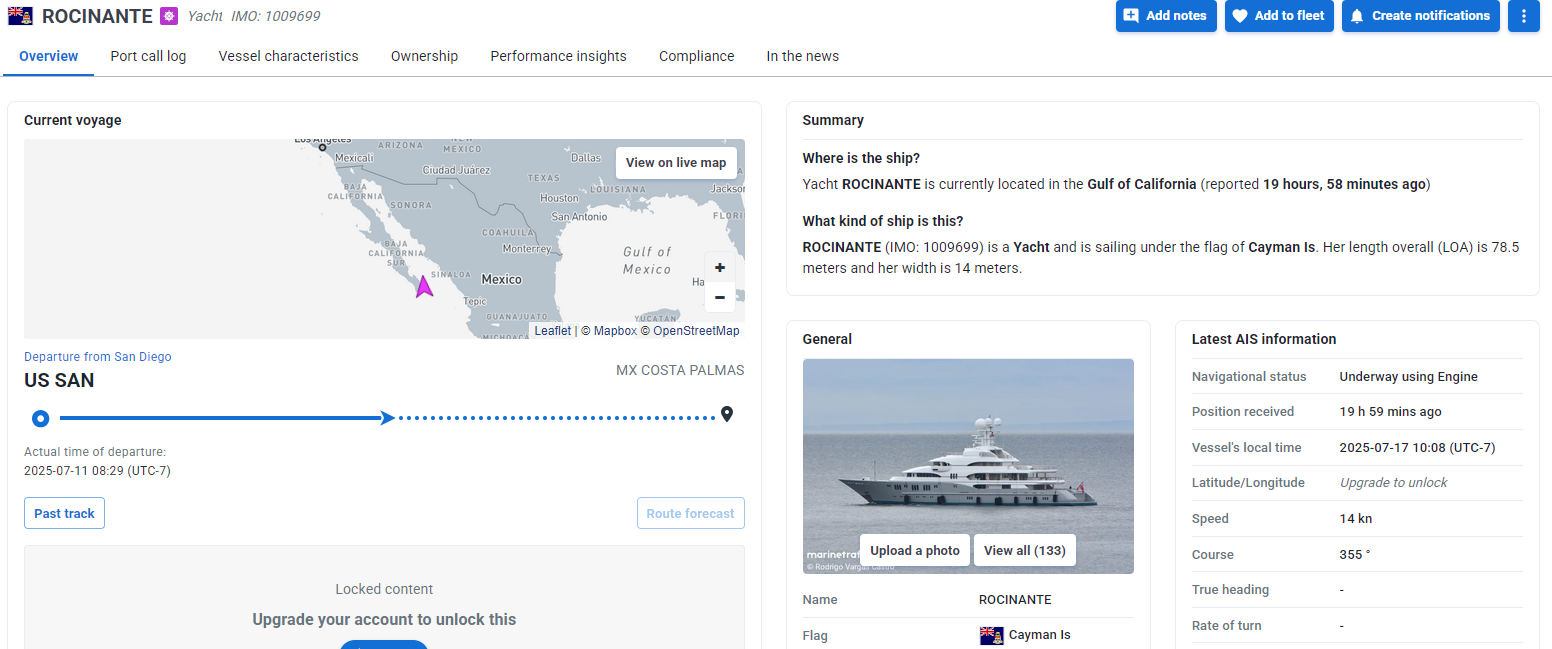Open the three-dot more options menu

coord(1524,16)
